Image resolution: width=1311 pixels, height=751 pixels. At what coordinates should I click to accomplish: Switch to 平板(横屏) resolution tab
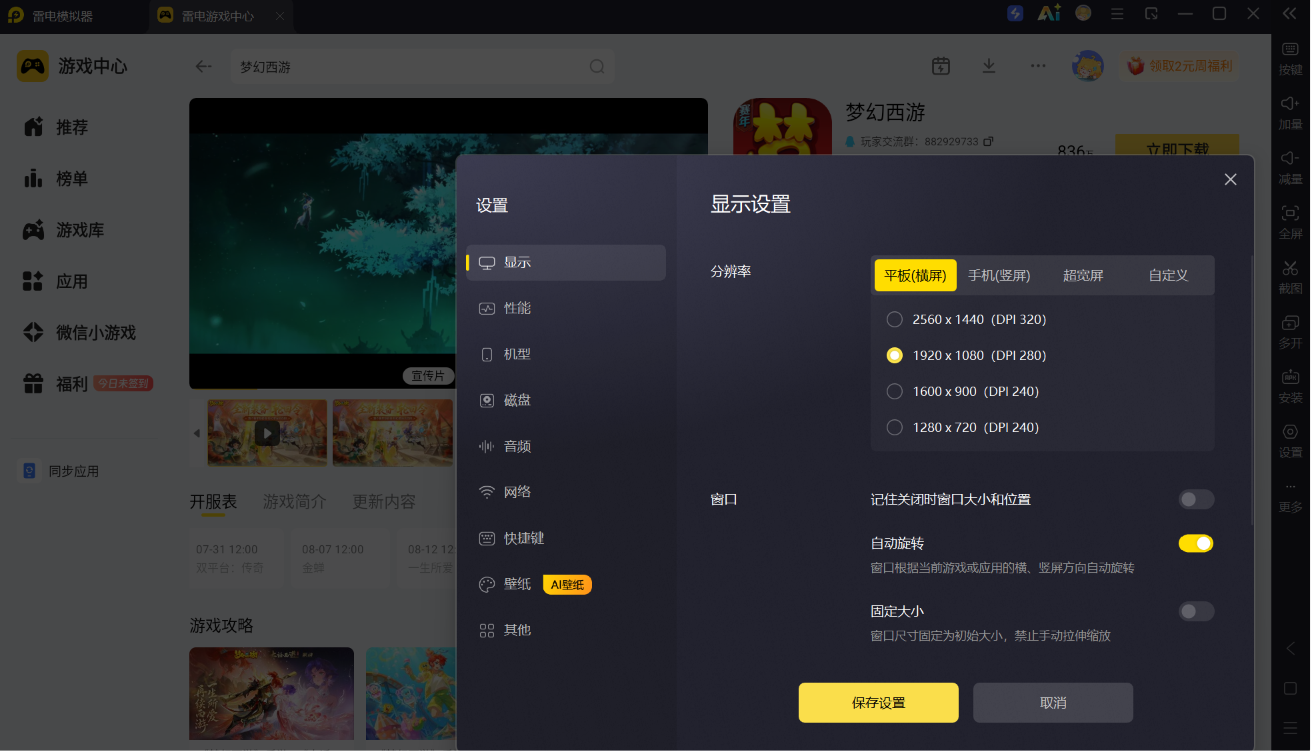pyautogui.click(x=916, y=275)
